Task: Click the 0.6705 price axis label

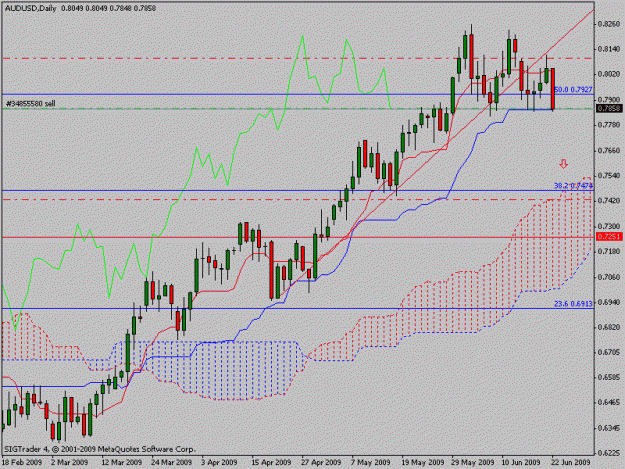Action: click(609, 353)
